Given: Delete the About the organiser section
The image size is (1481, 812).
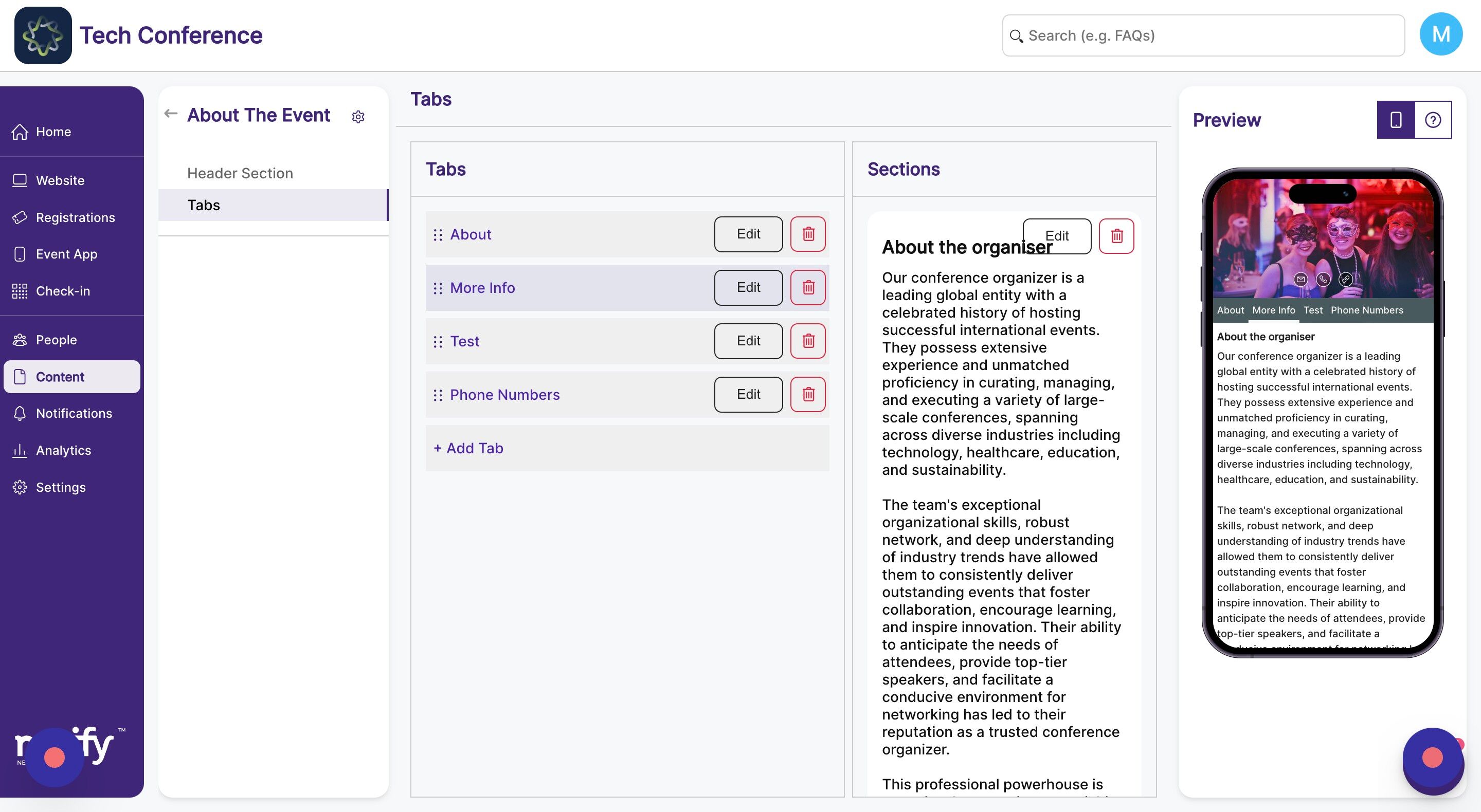Looking at the screenshot, I should 1116,235.
